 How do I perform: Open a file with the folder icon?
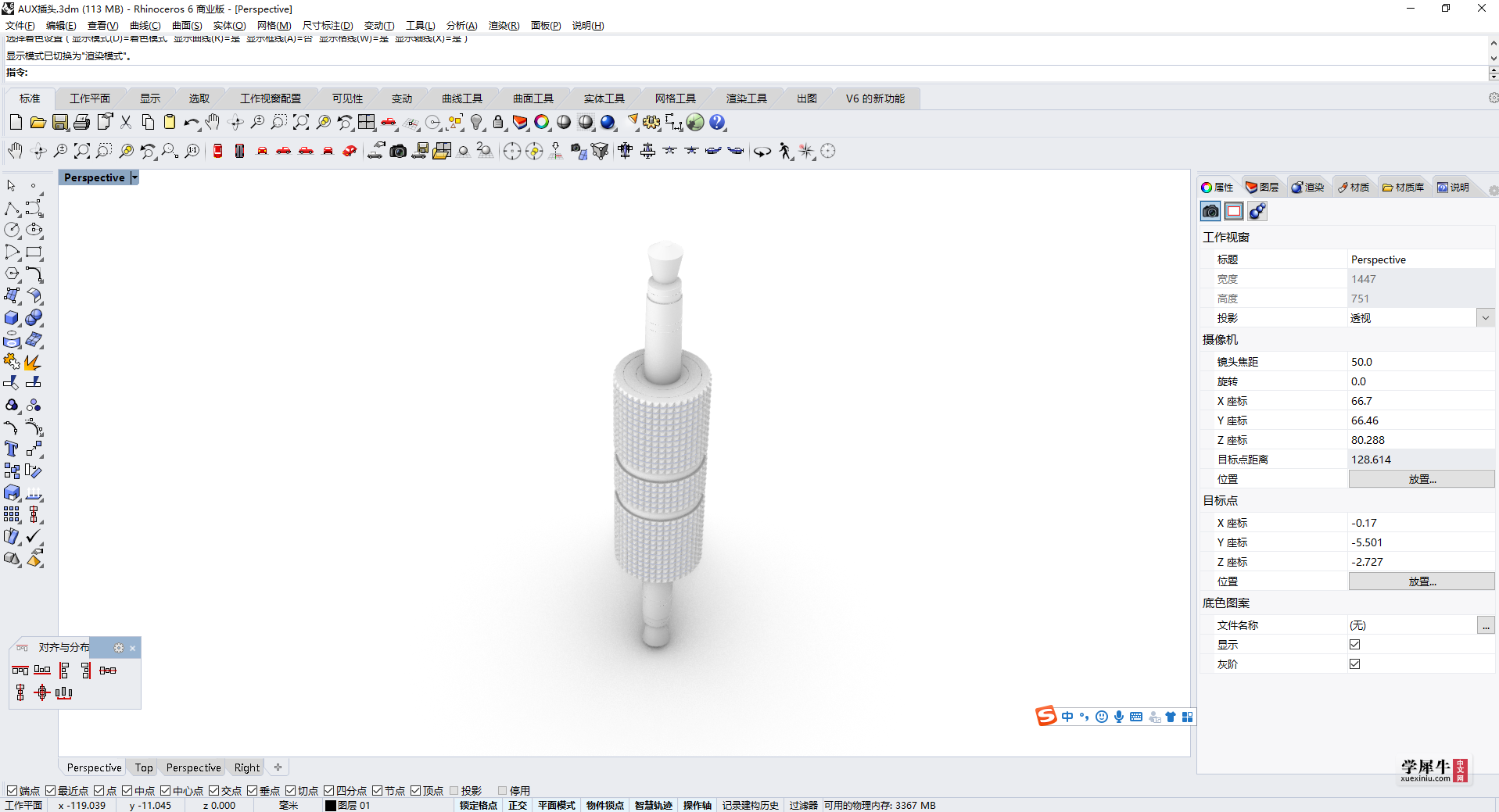pyautogui.click(x=38, y=122)
